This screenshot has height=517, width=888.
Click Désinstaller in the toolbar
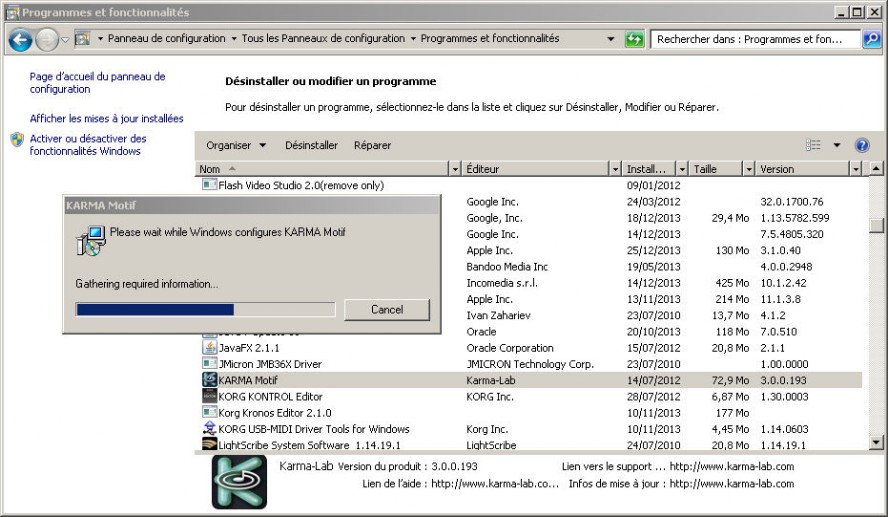click(311, 145)
